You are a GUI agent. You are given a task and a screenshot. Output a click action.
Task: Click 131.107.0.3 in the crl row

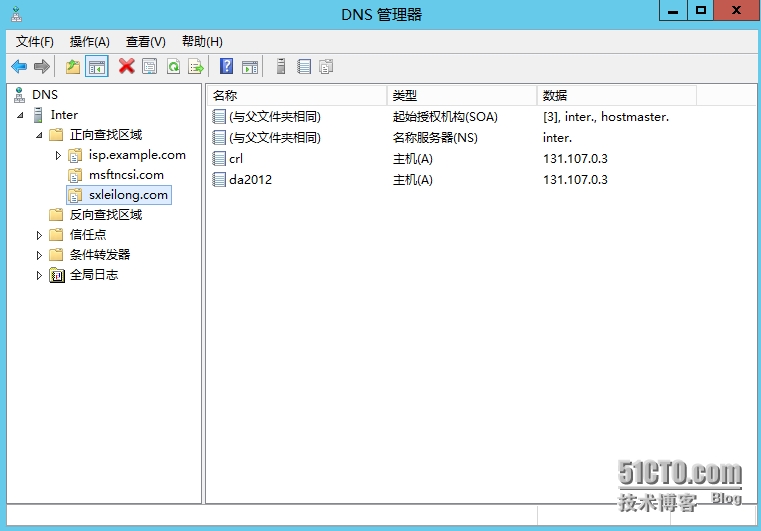tap(575, 159)
